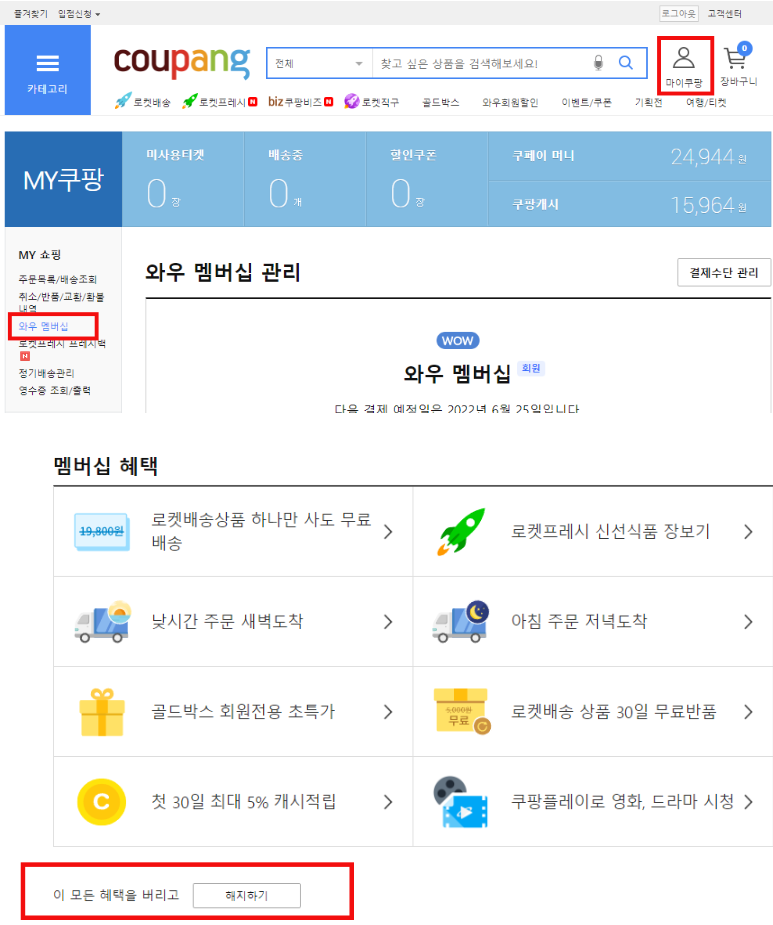Open 주문목록/배송조회 sidebar link

[x=57, y=279]
